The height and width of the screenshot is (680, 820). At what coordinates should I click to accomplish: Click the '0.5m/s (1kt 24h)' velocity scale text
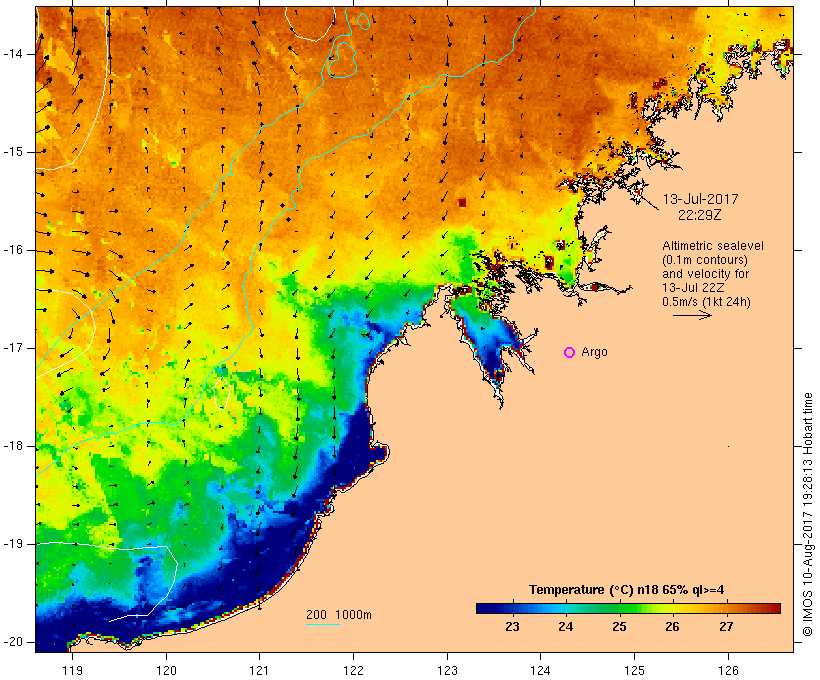point(706,302)
